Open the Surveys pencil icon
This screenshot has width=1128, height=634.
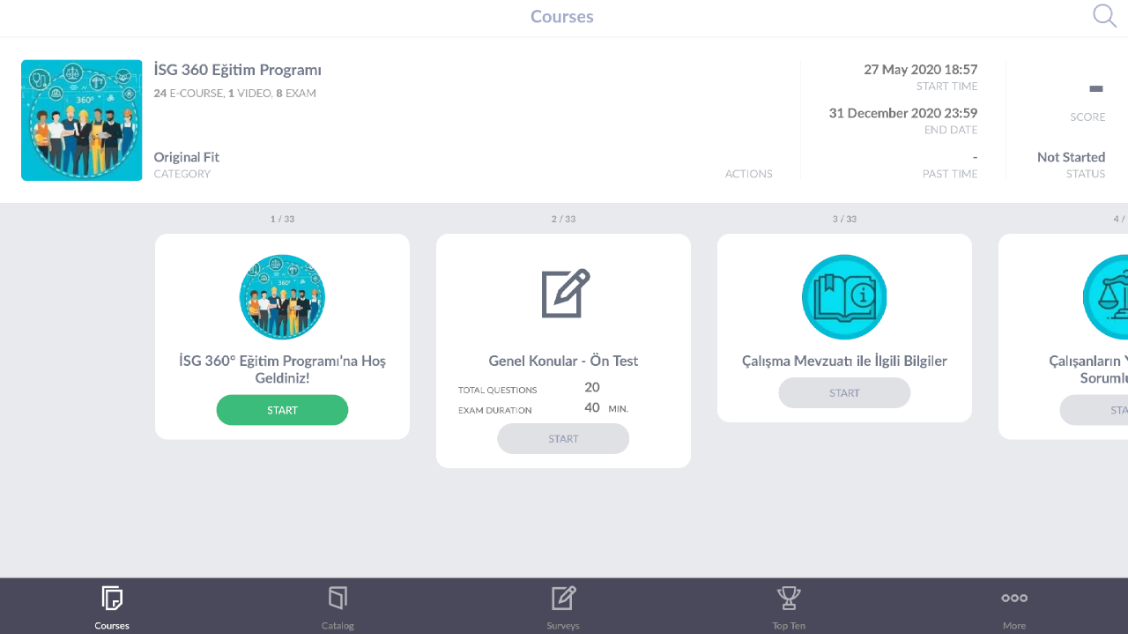click(x=563, y=598)
